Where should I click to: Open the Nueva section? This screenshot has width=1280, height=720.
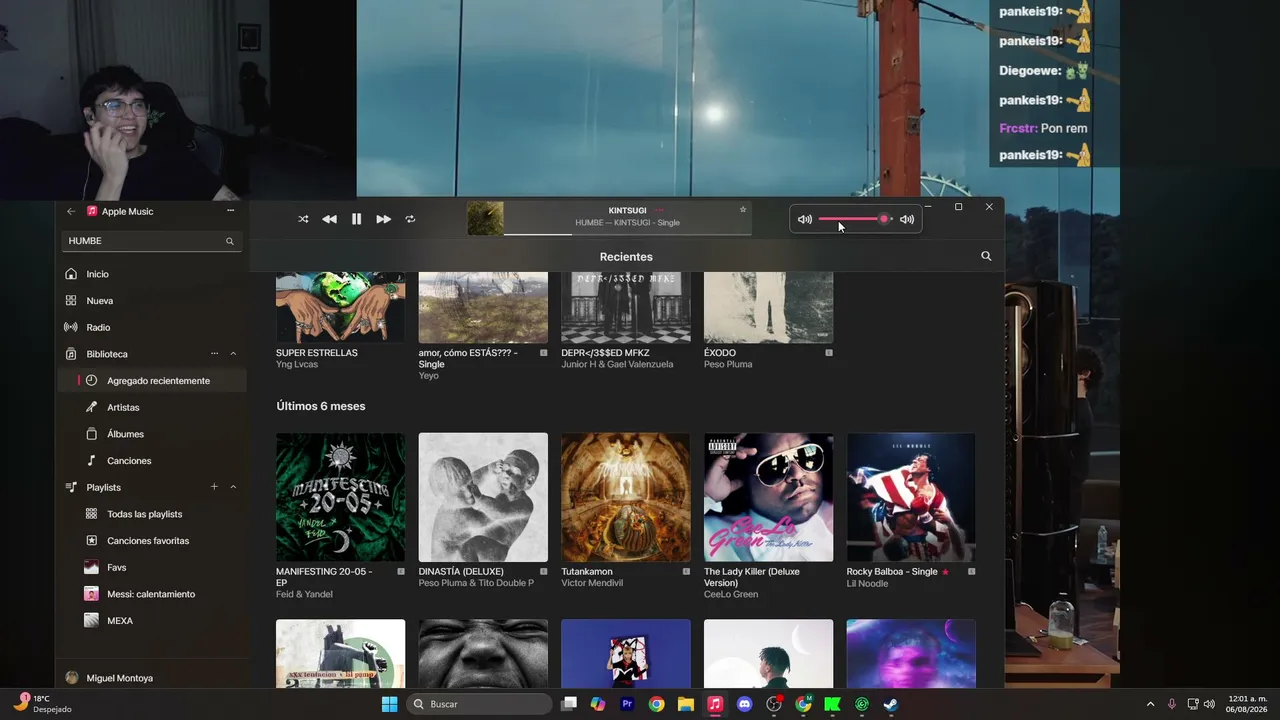click(x=150, y=301)
